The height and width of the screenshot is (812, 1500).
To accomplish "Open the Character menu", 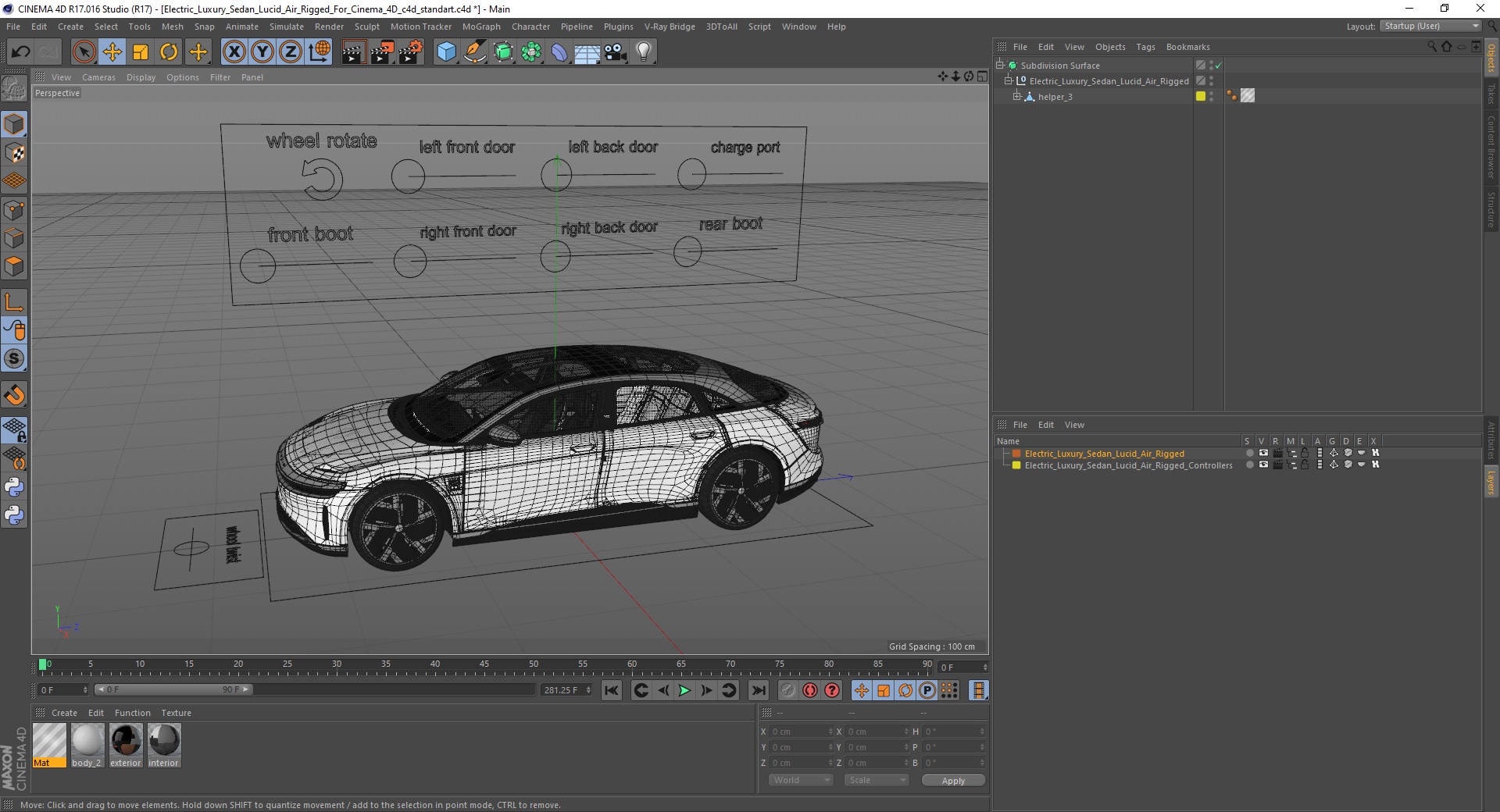I will (x=530, y=27).
